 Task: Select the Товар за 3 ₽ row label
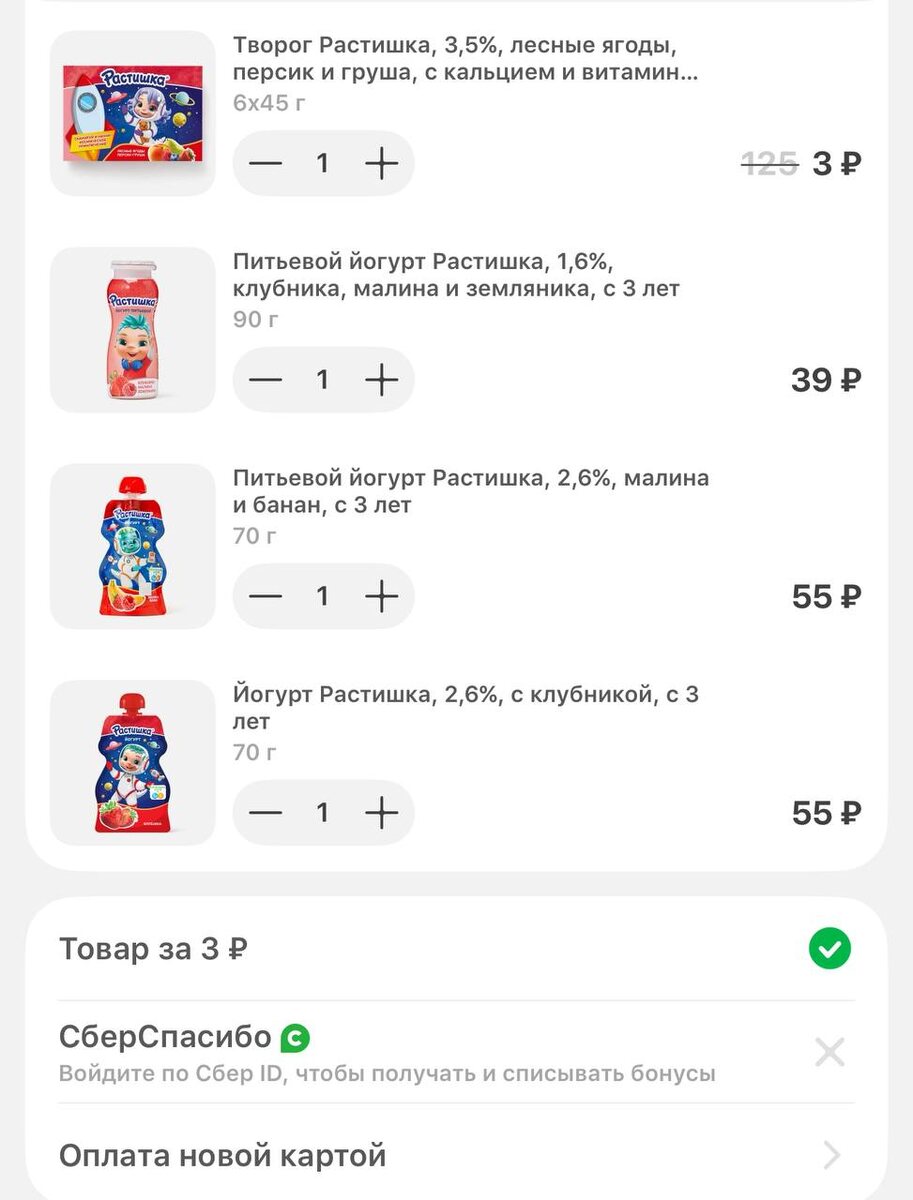[x=153, y=949]
